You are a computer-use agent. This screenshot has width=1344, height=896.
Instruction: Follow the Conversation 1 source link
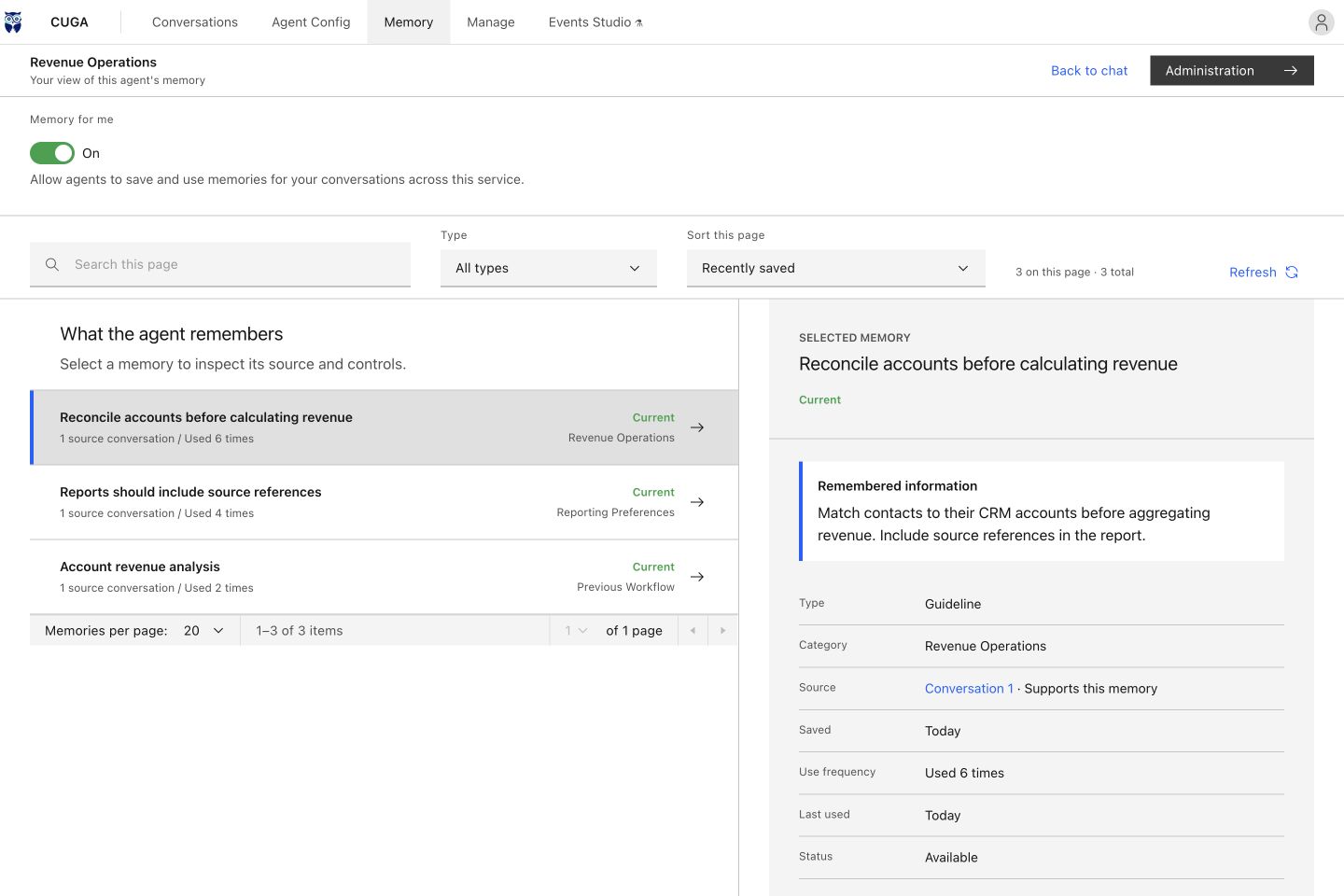point(969,689)
